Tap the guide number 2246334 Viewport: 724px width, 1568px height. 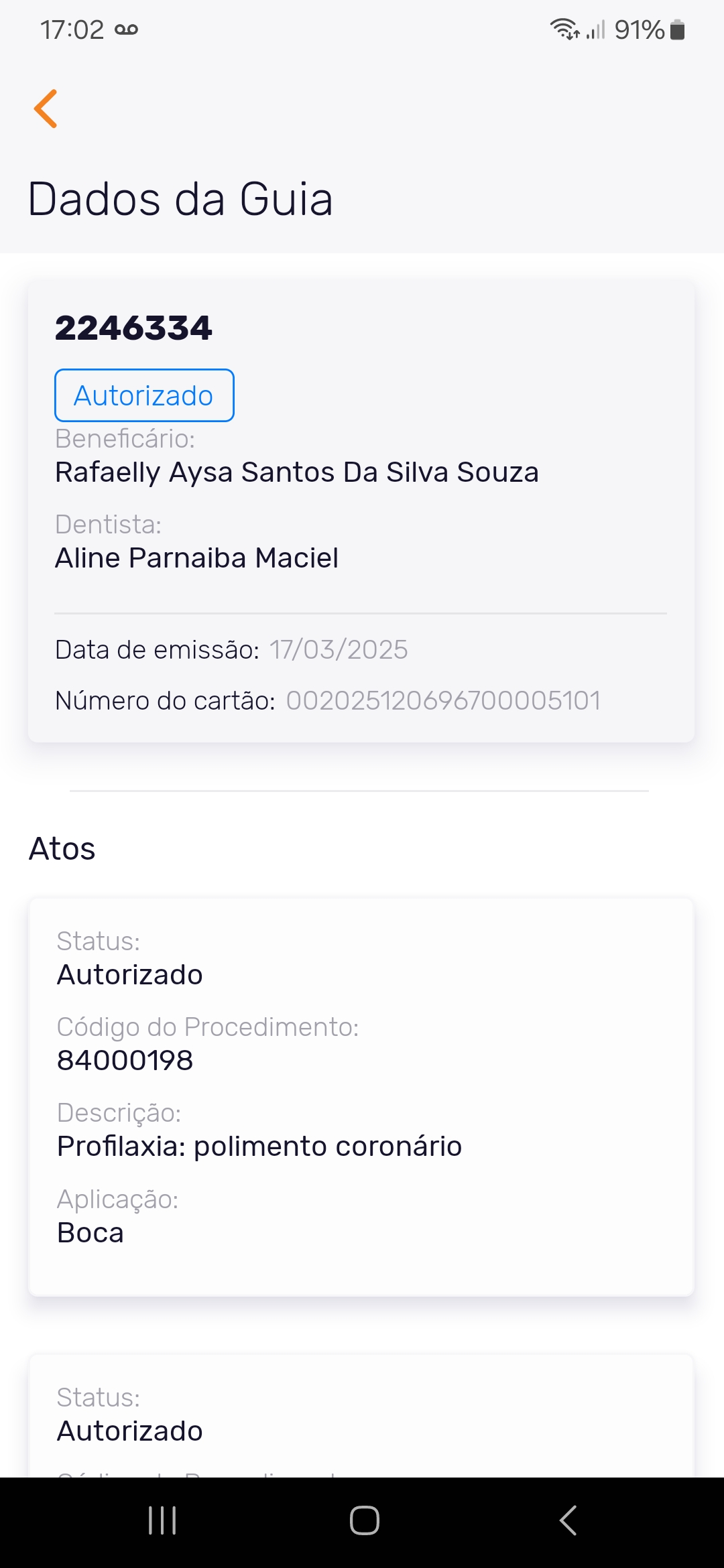133,328
